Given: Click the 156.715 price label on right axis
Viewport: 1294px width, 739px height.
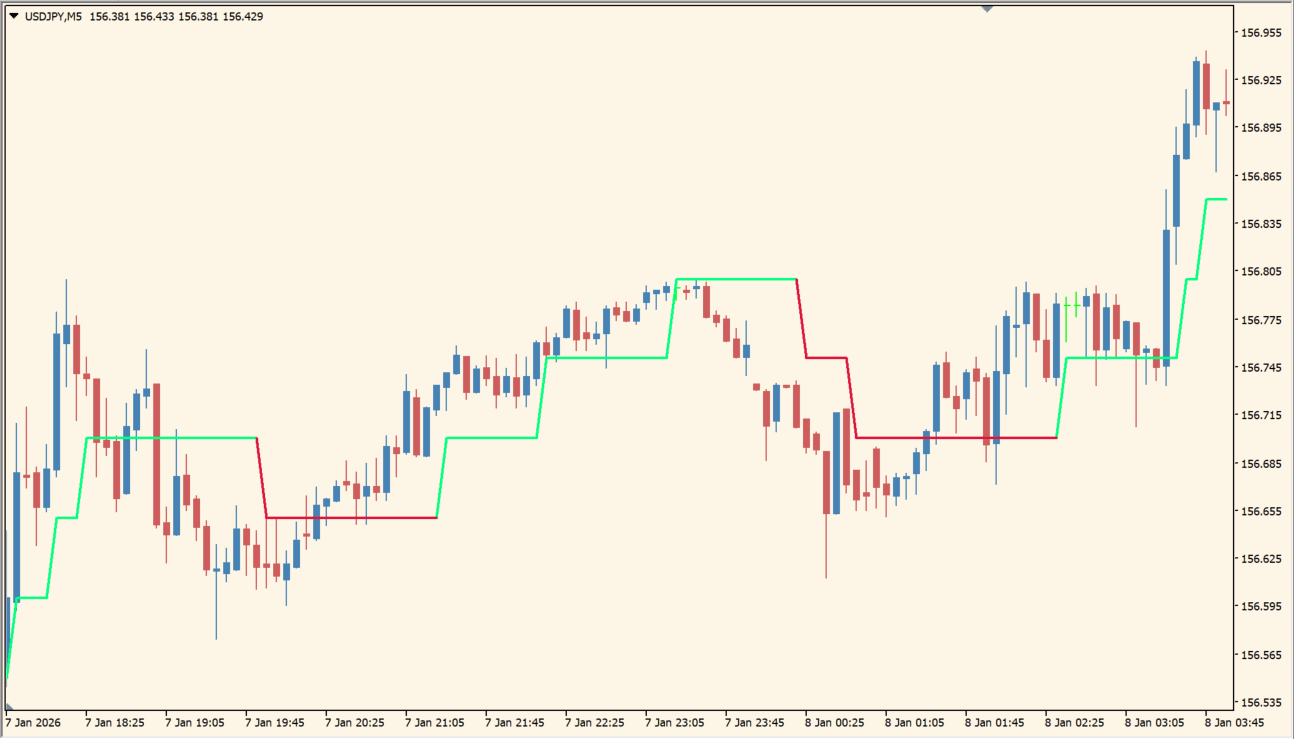Looking at the screenshot, I should [x=1260, y=415].
